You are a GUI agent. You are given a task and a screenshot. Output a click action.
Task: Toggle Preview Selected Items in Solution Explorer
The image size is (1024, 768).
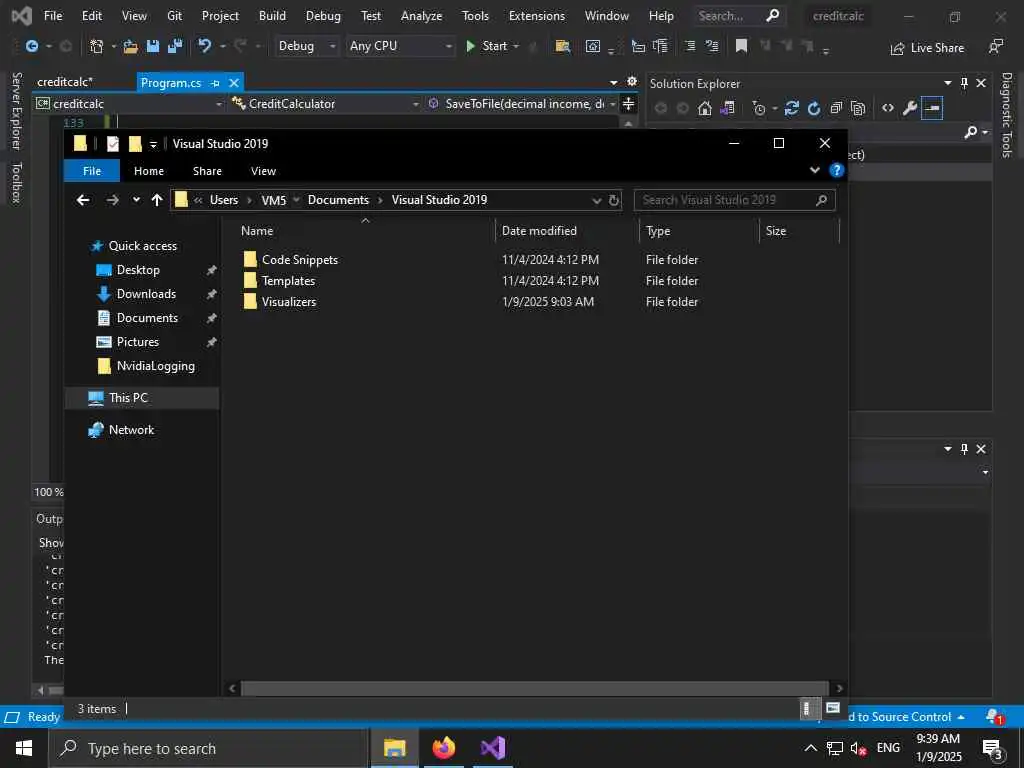pyautogui.click(x=932, y=108)
